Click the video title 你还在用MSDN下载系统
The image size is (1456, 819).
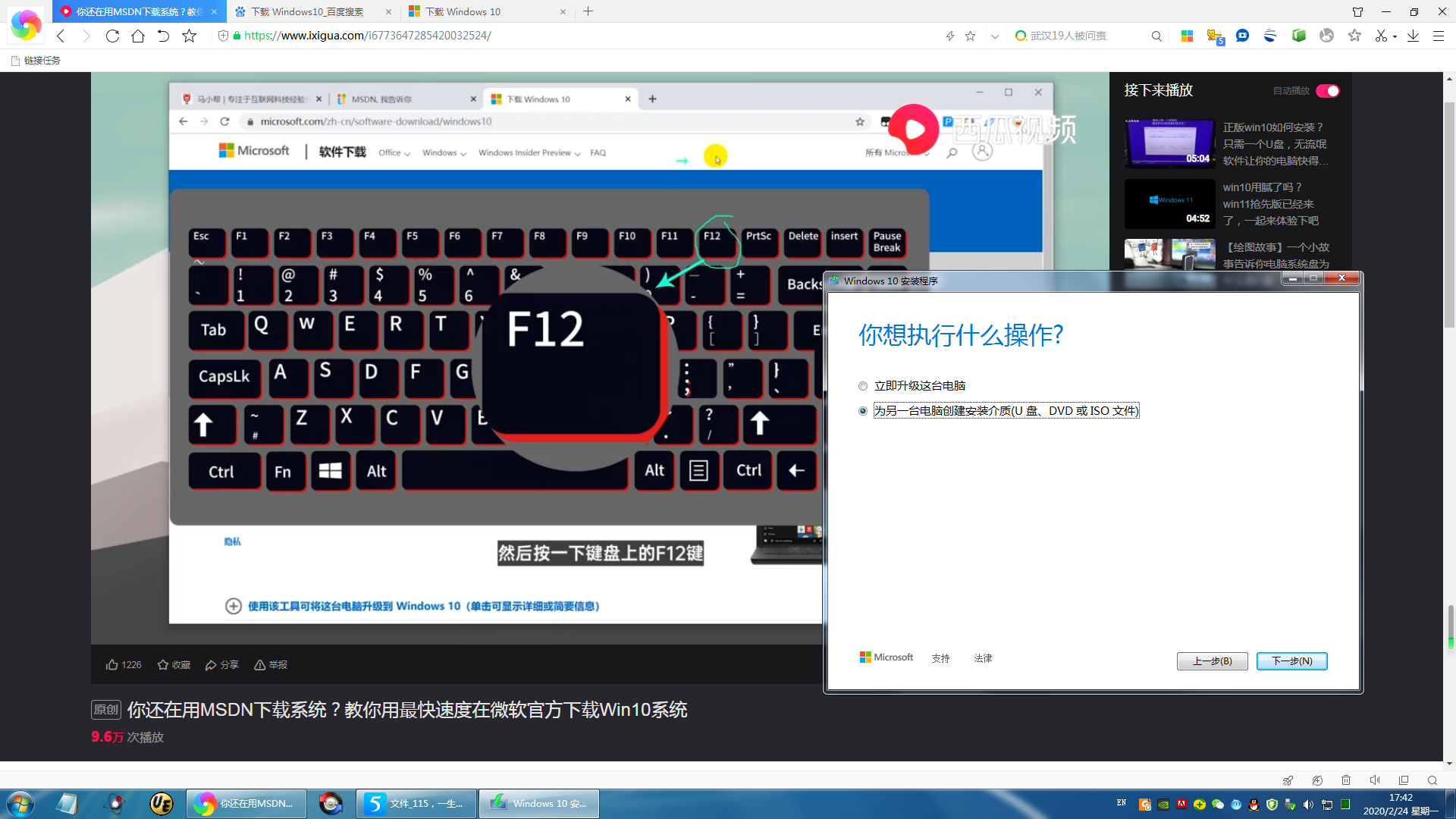[407, 710]
